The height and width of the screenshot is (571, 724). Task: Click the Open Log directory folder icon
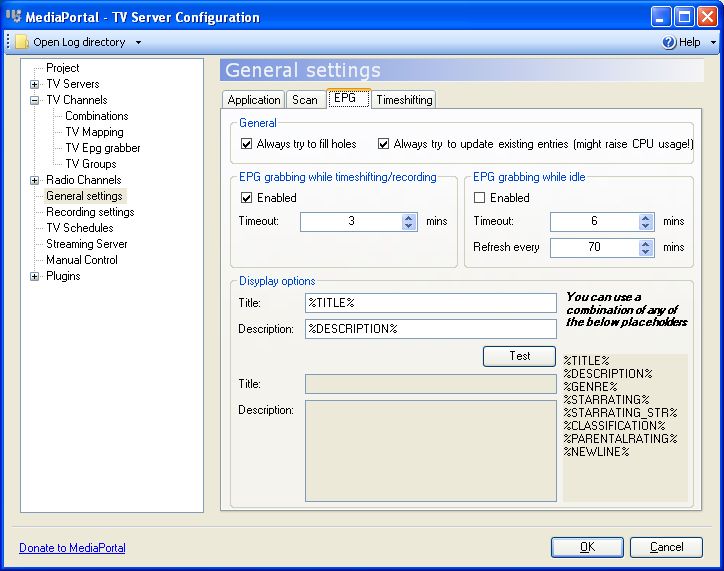click(x=22, y=42)
